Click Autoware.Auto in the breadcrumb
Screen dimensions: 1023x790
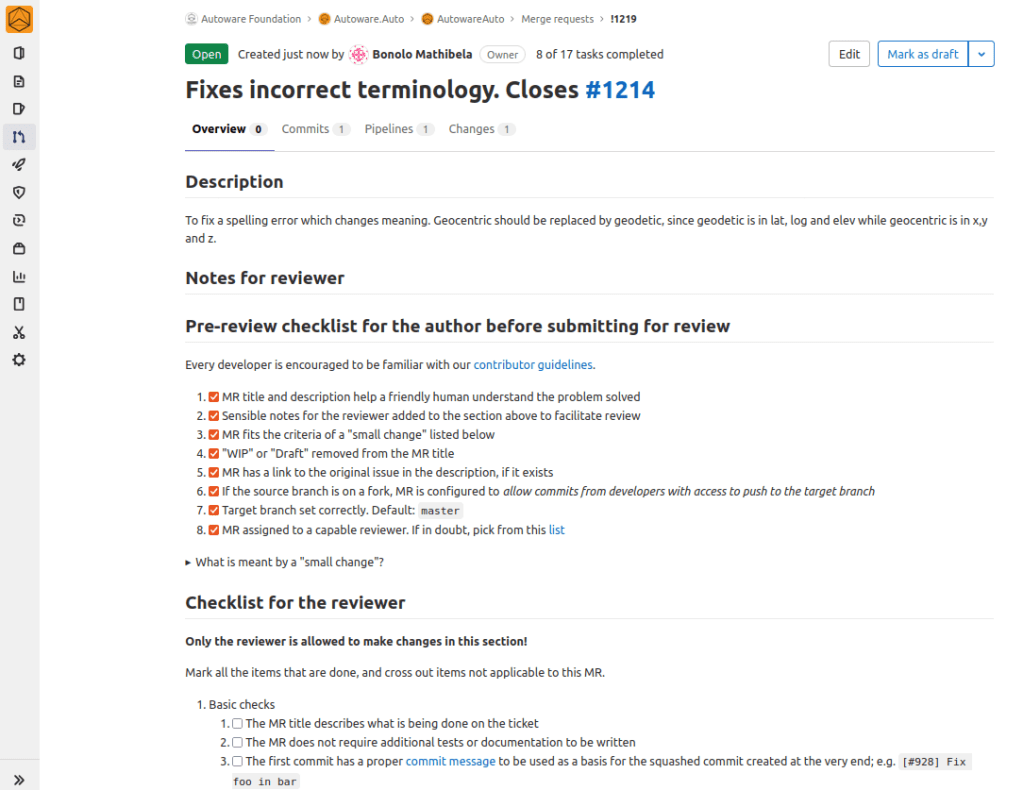click(x=368, y=19)
